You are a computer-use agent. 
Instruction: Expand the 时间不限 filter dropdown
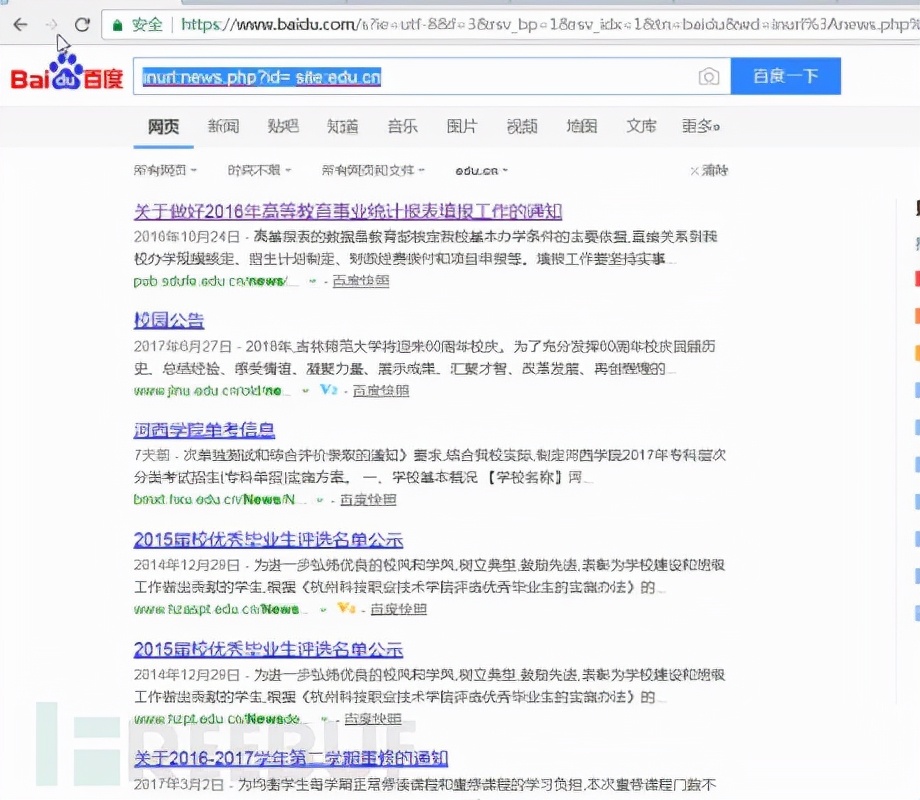tap(259, 170)
